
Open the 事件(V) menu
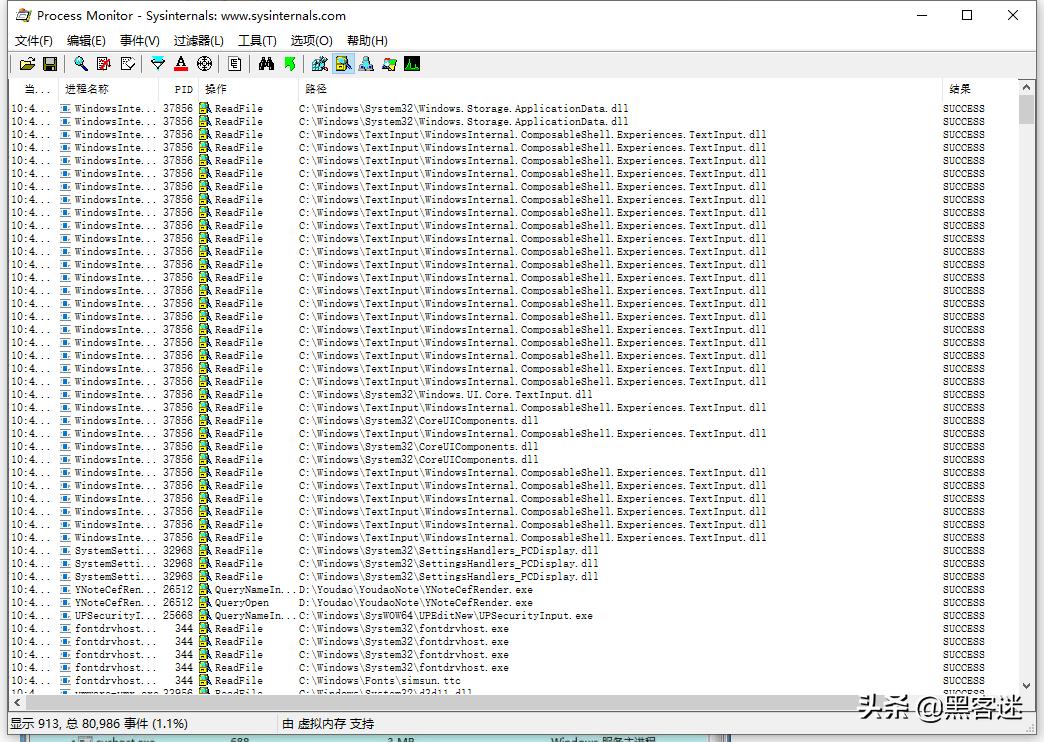[139, 41]
